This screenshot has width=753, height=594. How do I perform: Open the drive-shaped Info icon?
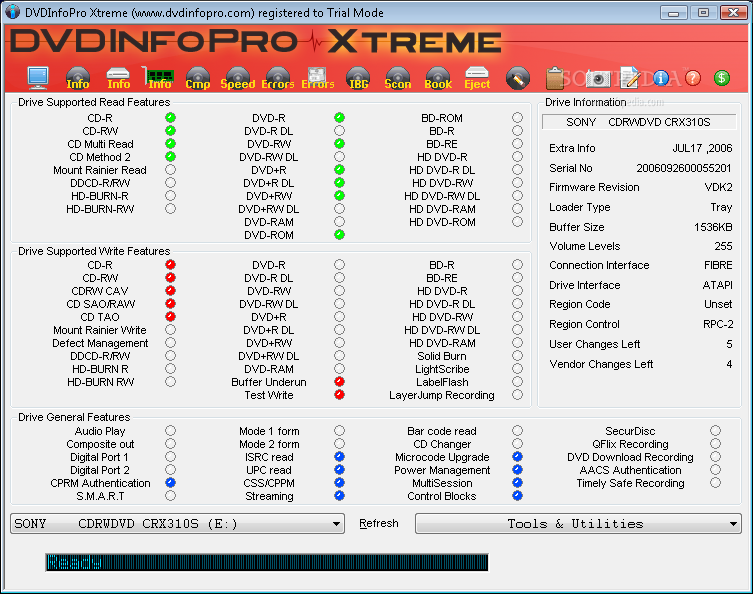pyautogui.click(x=118, y=78)
